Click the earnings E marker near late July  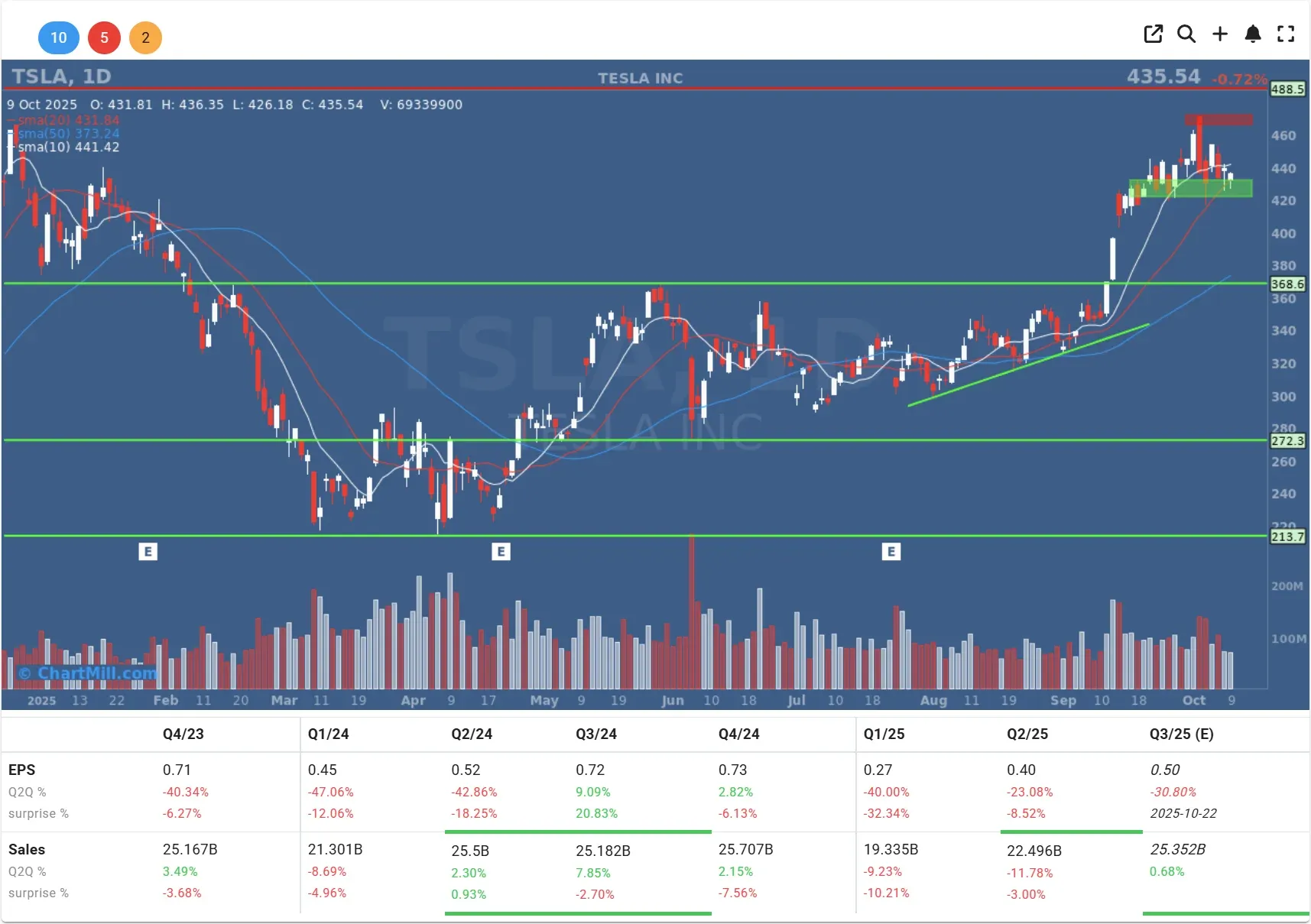[x=891, y=551]
